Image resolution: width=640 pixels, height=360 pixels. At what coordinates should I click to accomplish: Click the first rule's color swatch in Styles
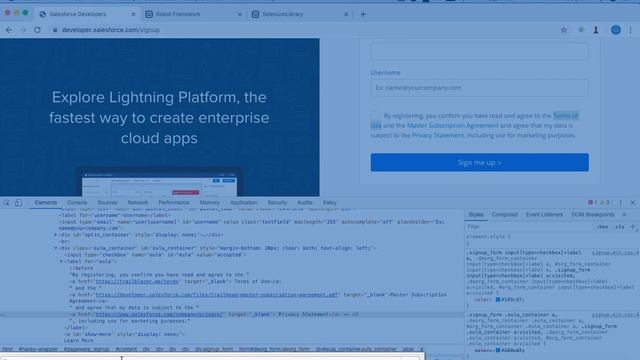coord(498,300)
